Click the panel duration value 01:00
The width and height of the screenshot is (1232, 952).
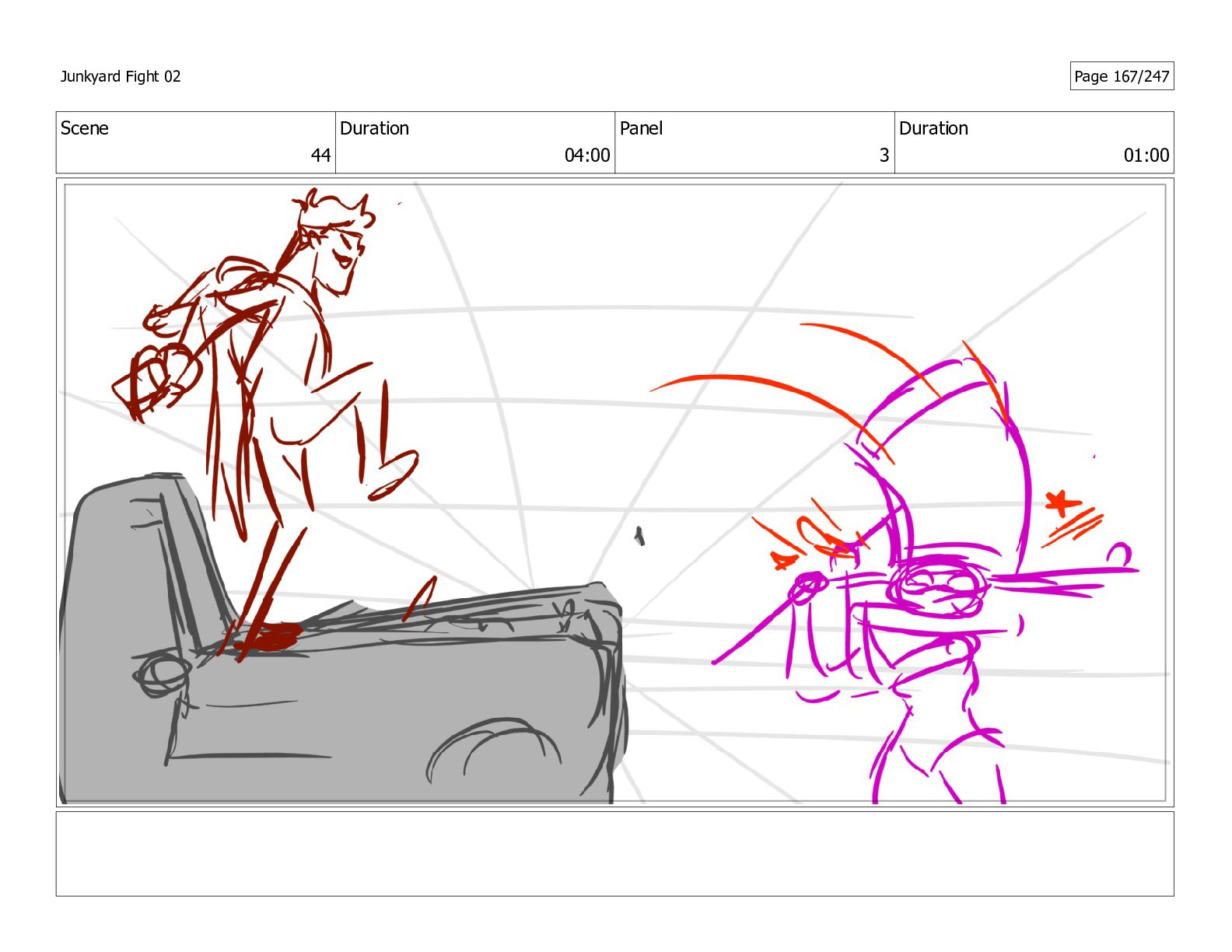(x=1146, y=156)
